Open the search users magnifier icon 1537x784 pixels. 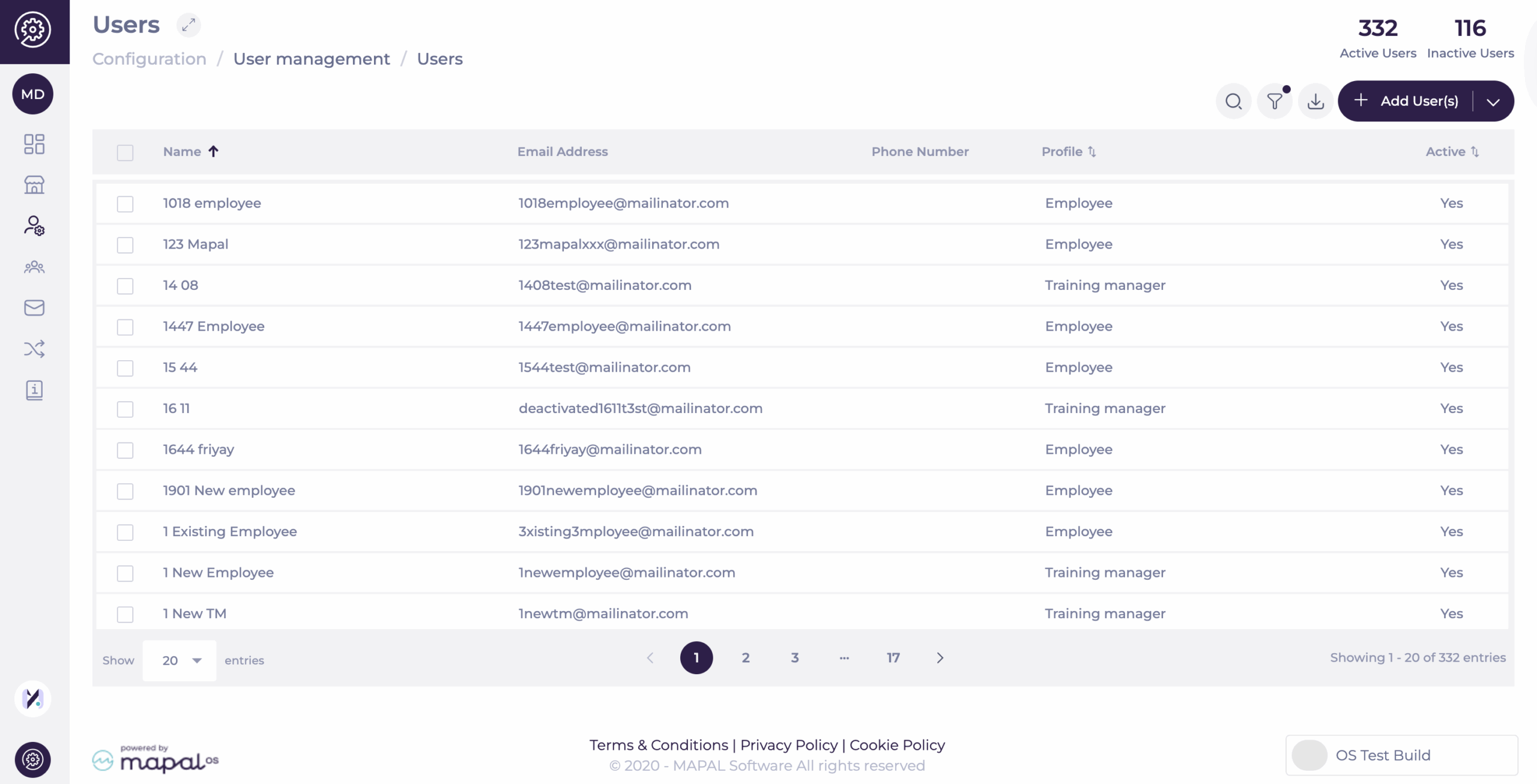[x=1233, y=101]
